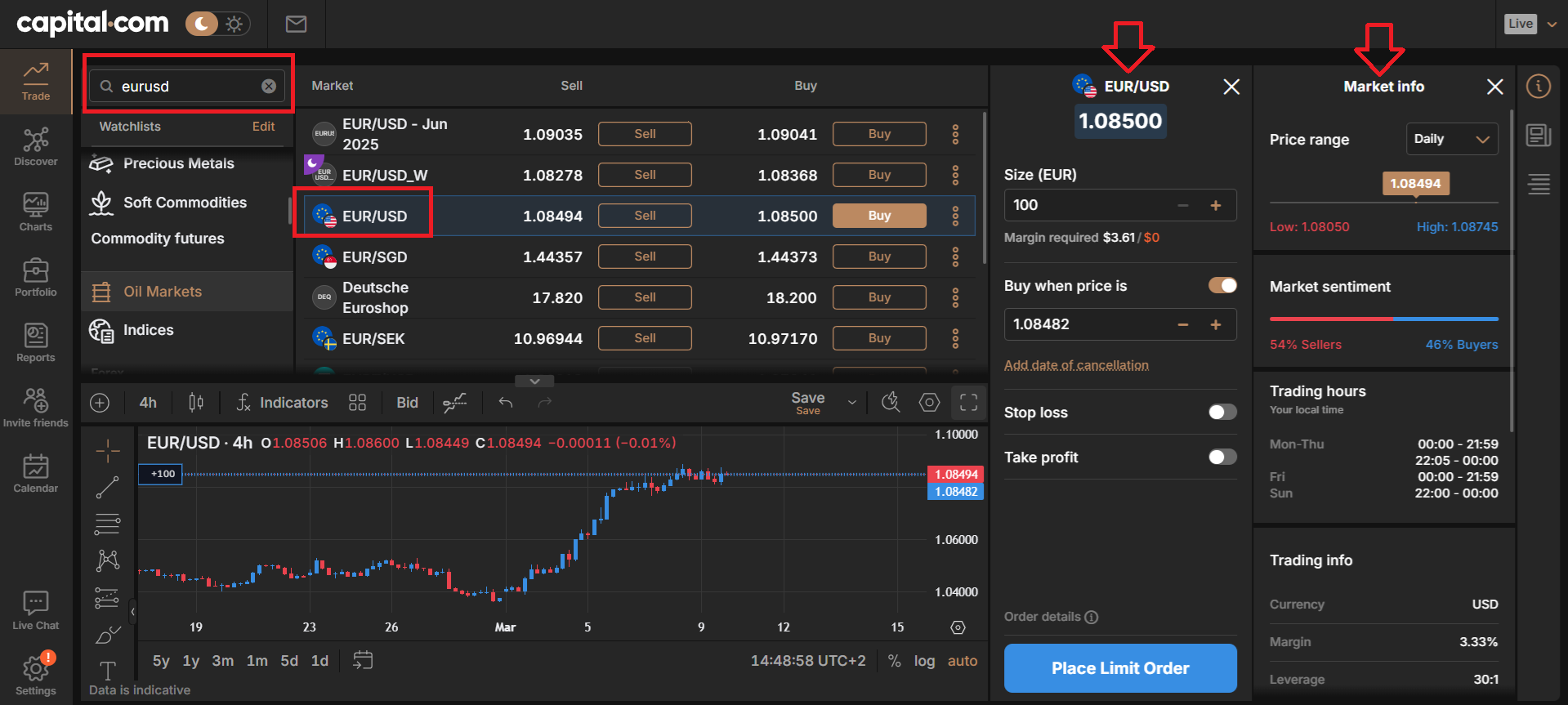This screenshot has height=705, width=1568.
Task: Open the Calendar in the sidebar
Action: pos(36,474)
